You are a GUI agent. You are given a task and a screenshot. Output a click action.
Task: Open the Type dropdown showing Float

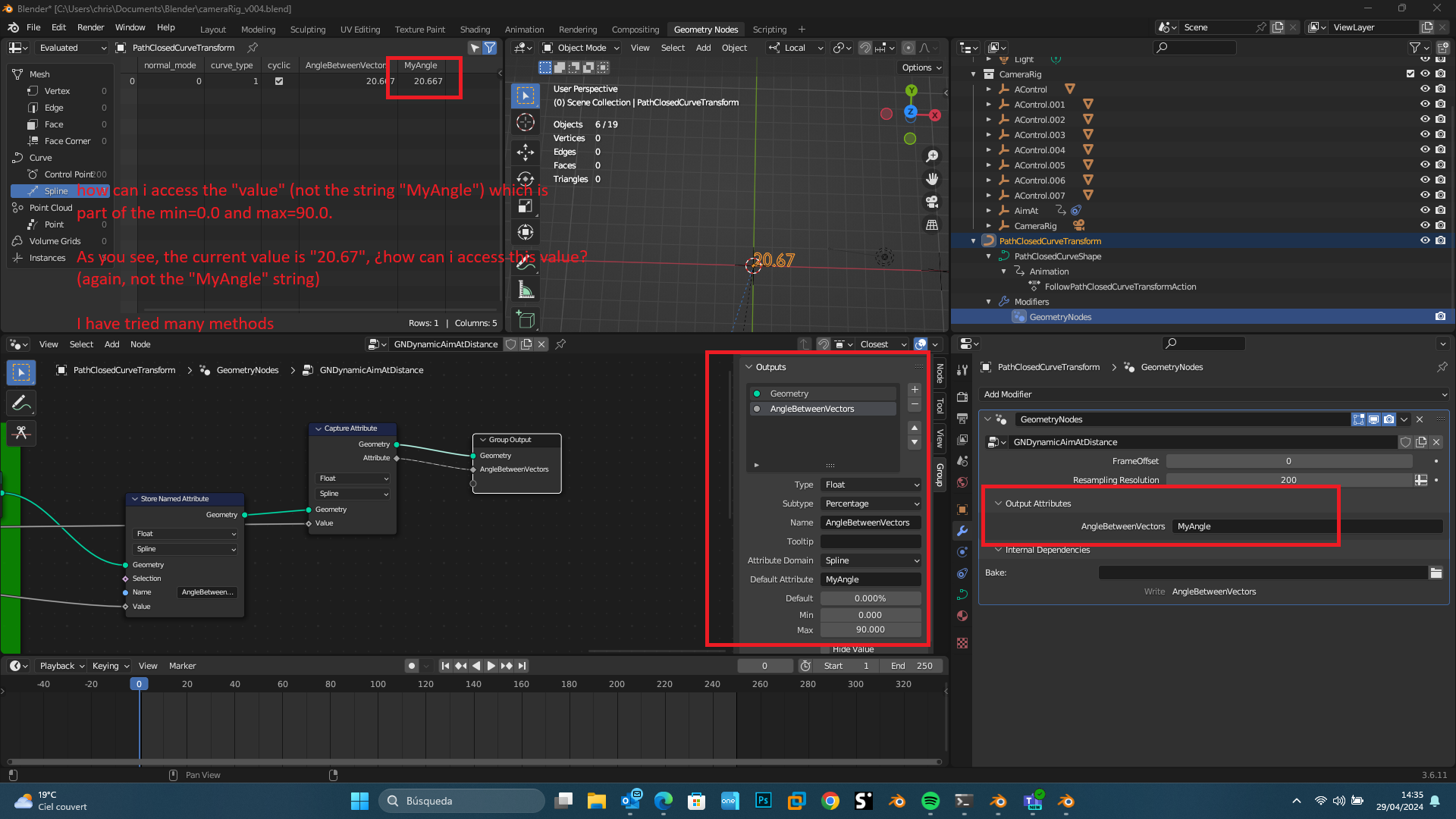pyautogui.click(x=869, y=485)
